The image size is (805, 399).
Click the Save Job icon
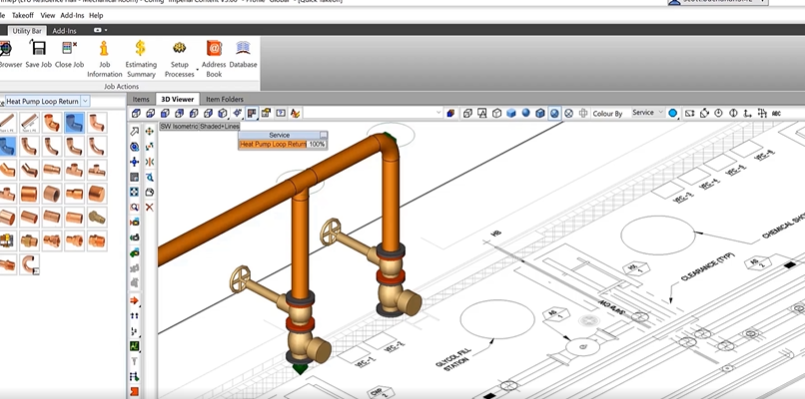39,55
